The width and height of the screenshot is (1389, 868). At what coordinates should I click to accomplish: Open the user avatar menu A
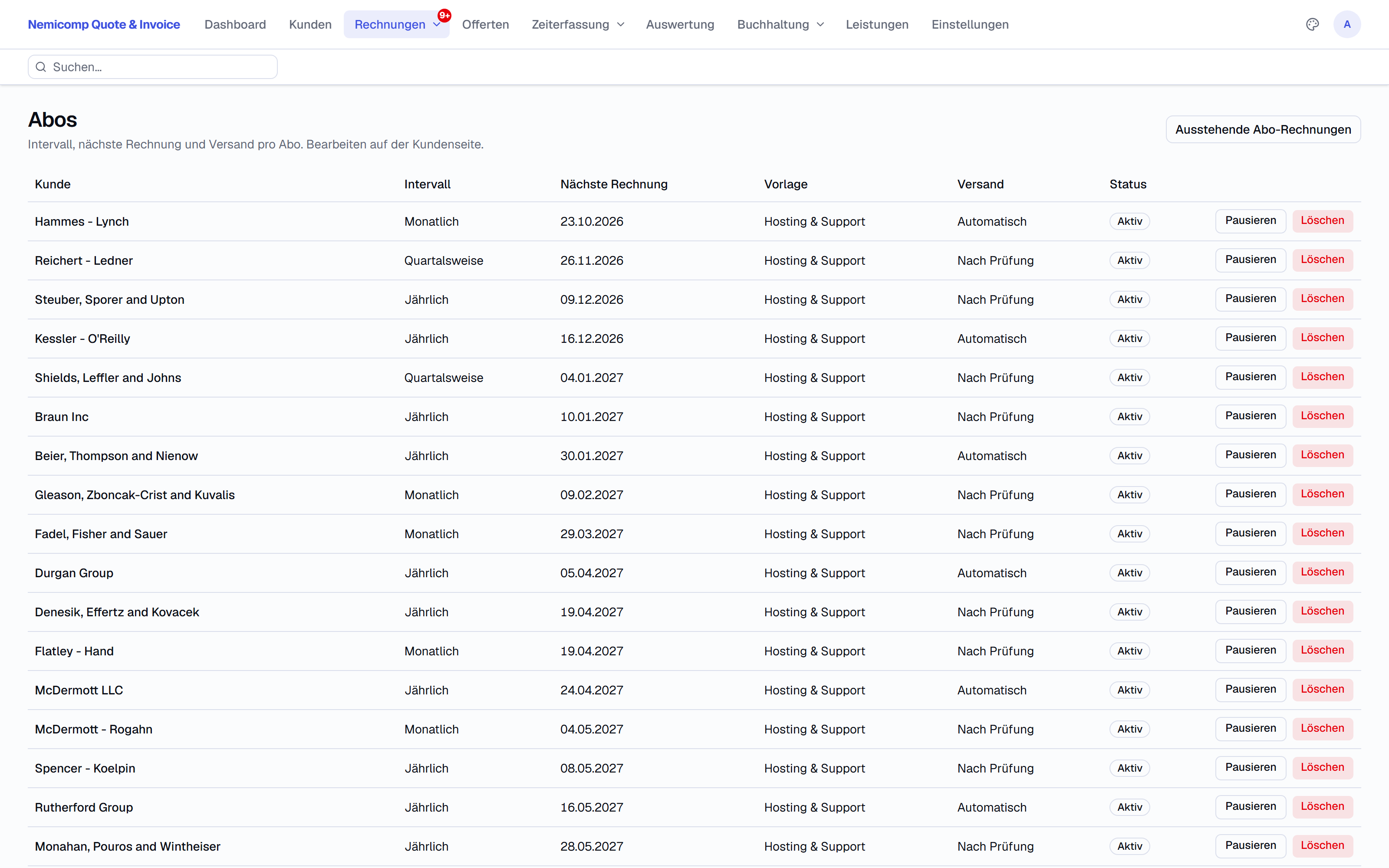click(1346, 24)
